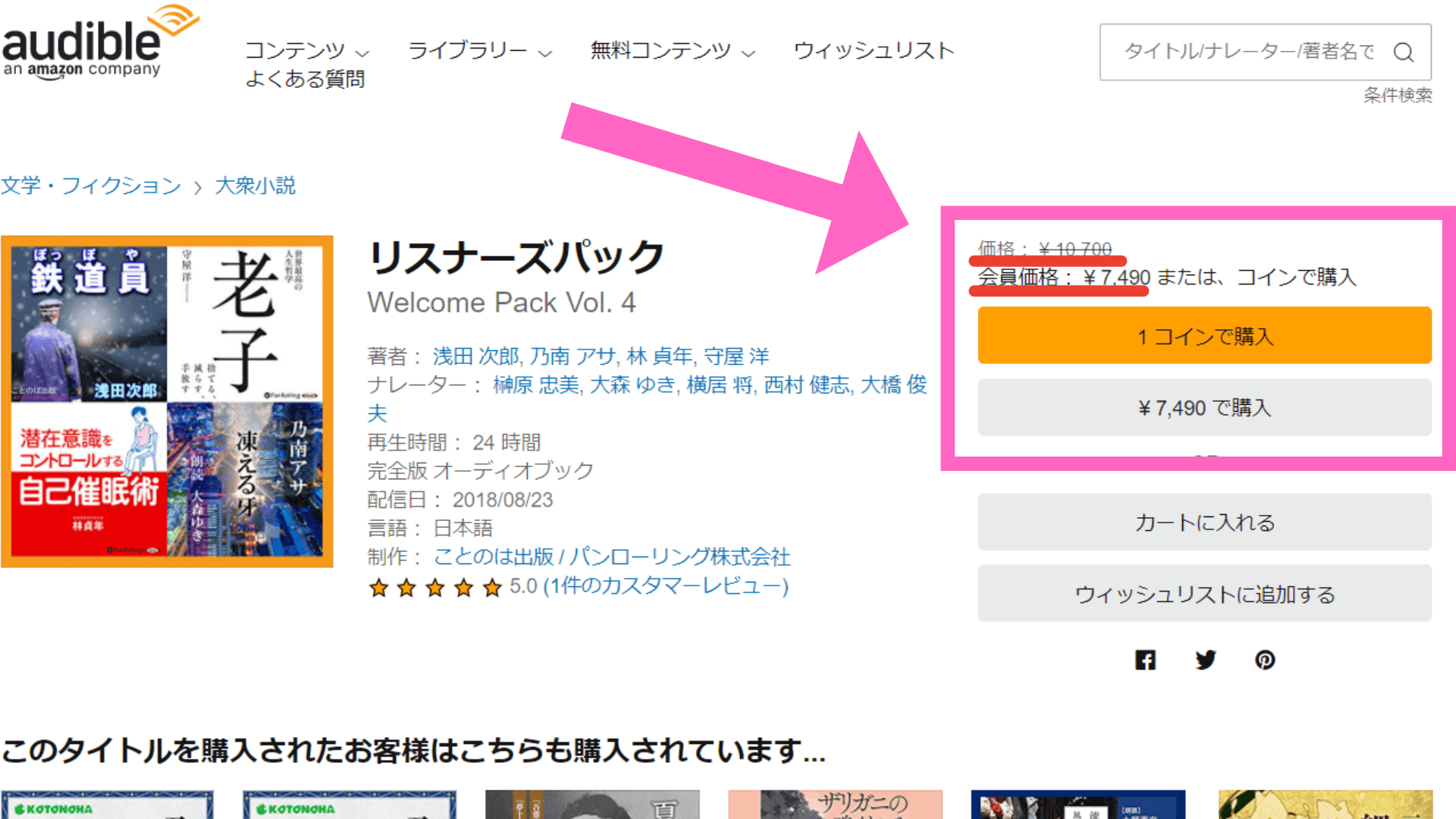Click the リスナーズパック cover image

(167, 401)
